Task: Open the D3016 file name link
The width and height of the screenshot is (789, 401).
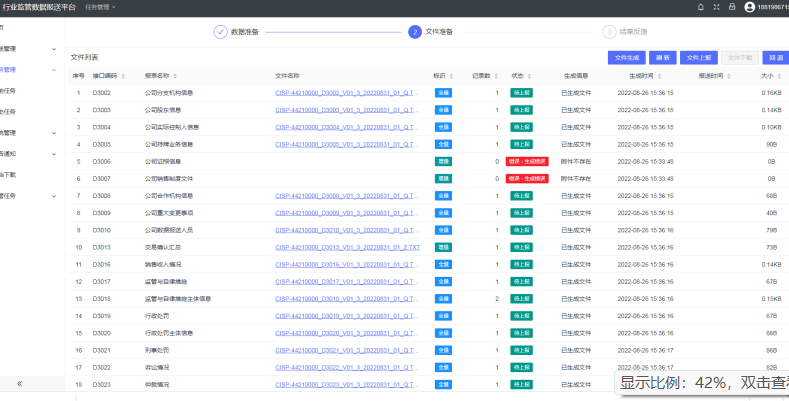Action: (x=347, y=265)
